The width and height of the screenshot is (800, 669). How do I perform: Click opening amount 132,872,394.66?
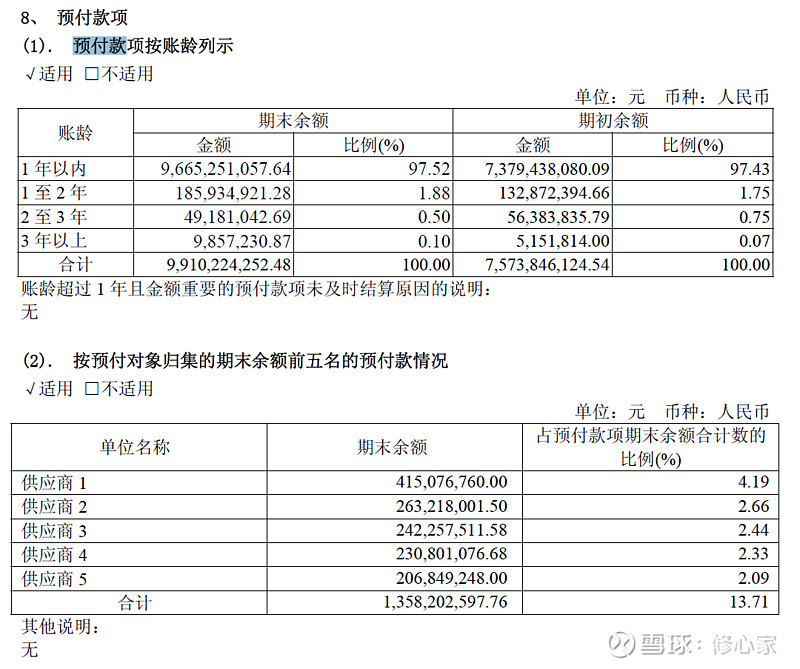(x=555, y=193)
